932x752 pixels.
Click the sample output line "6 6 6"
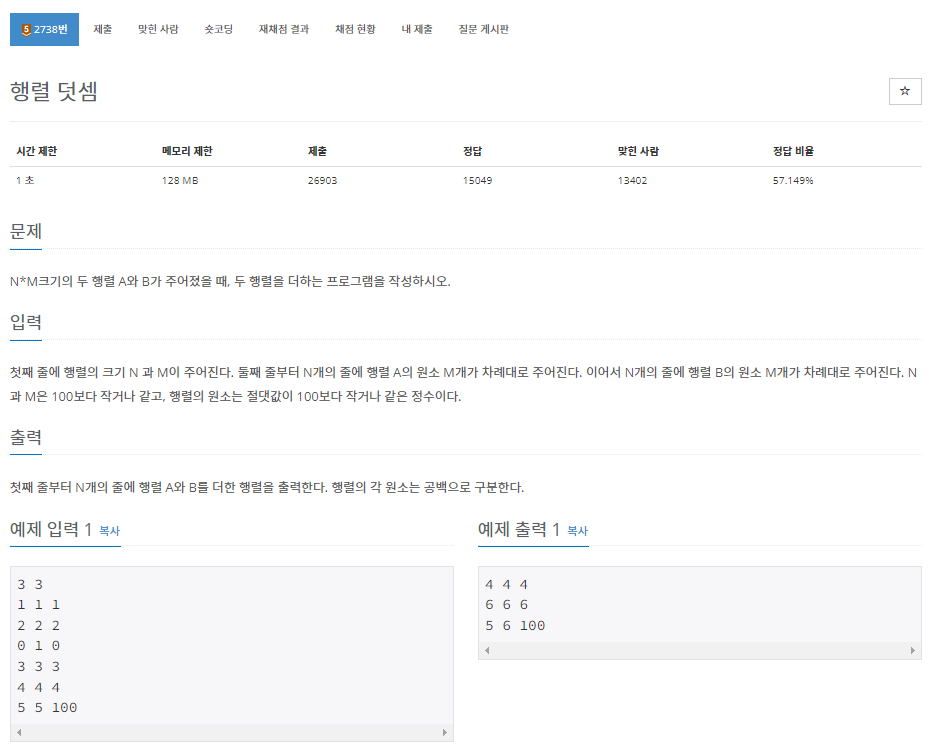click(x=506, y=605)
